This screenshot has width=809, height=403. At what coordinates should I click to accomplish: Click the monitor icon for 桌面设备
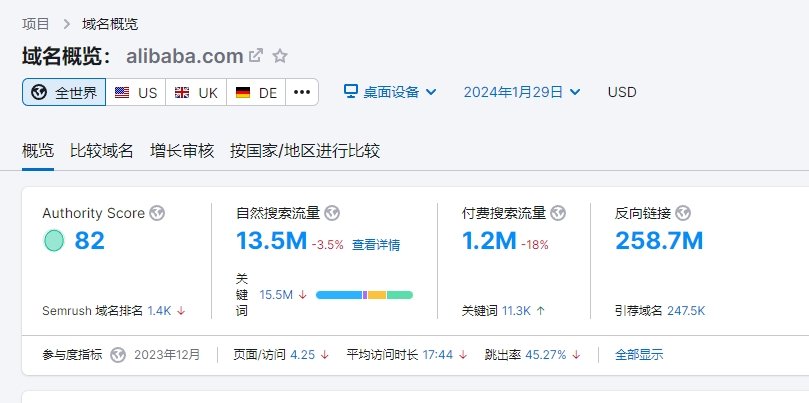pos(351,92)
